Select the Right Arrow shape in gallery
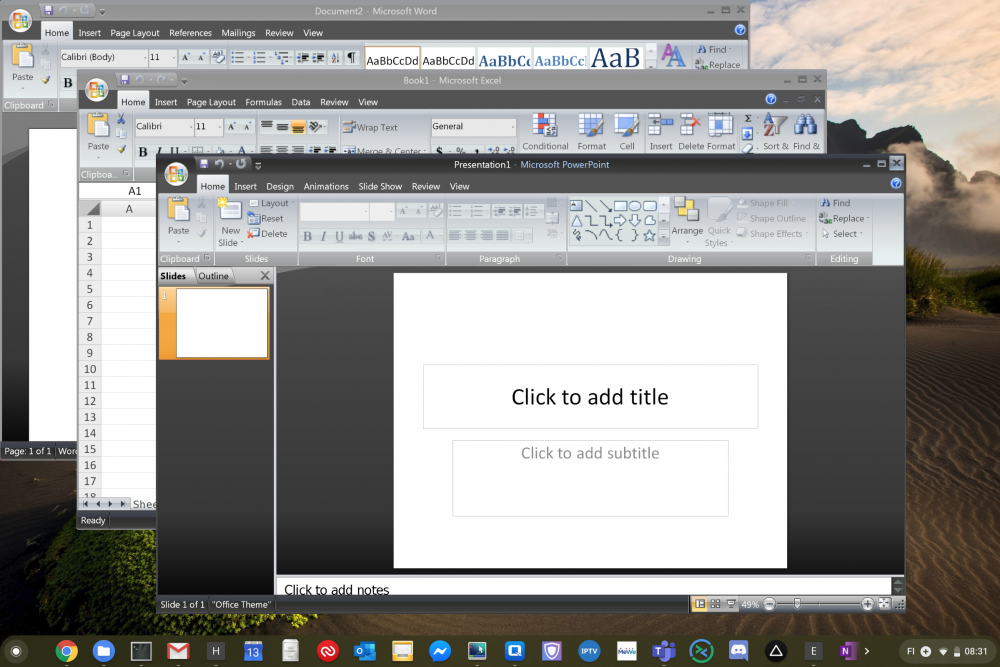Viewport: 1000px width, 667px height. pos(620,221)
